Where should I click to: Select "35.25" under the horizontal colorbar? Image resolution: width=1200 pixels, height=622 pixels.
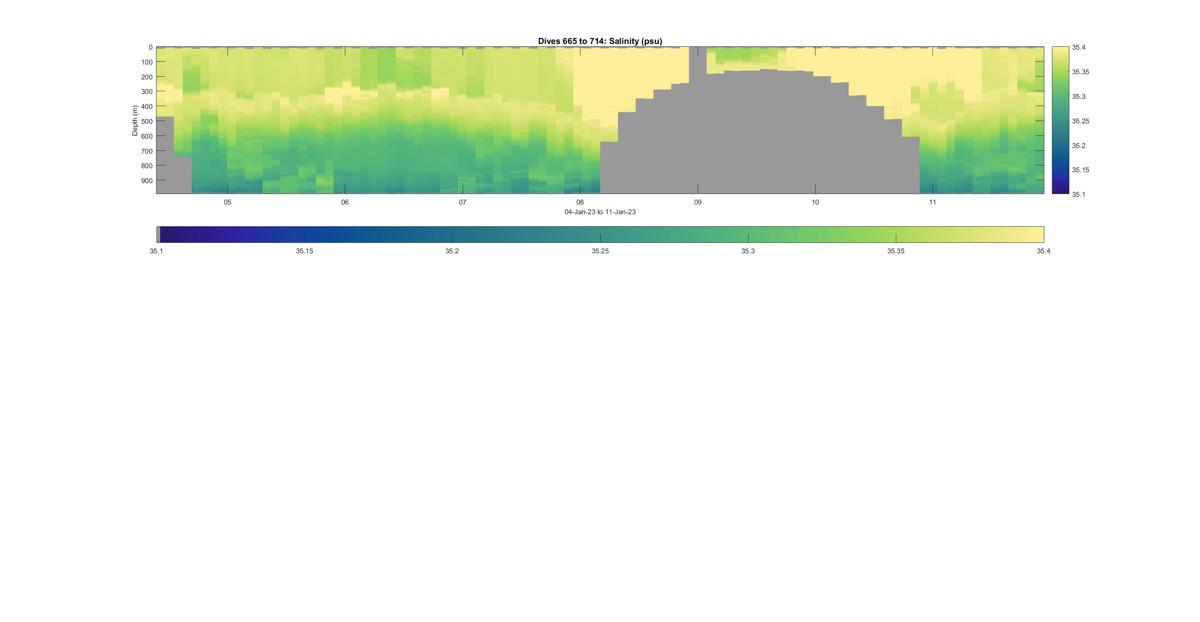click(x=600, y=251)
